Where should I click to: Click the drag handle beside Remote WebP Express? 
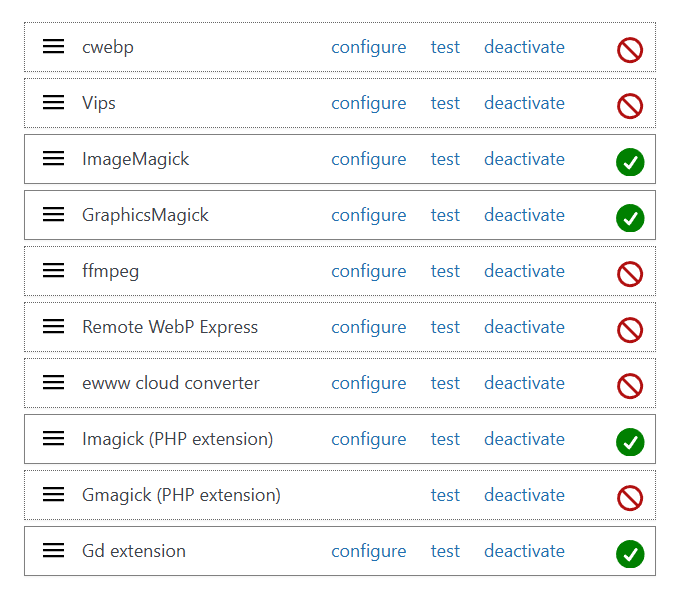(54, 327)
